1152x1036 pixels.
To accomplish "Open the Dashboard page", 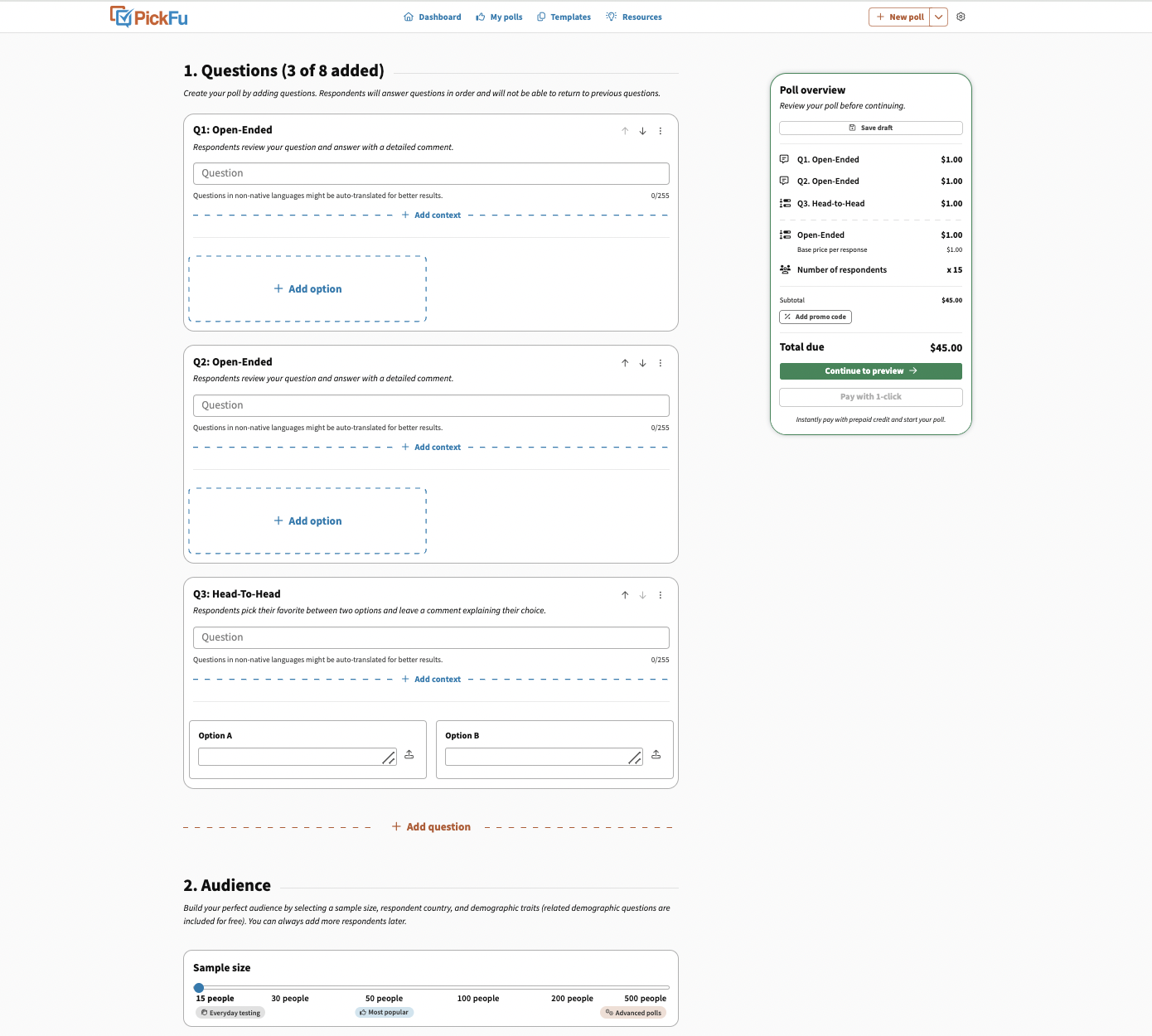I will click(x=432, y=17).
